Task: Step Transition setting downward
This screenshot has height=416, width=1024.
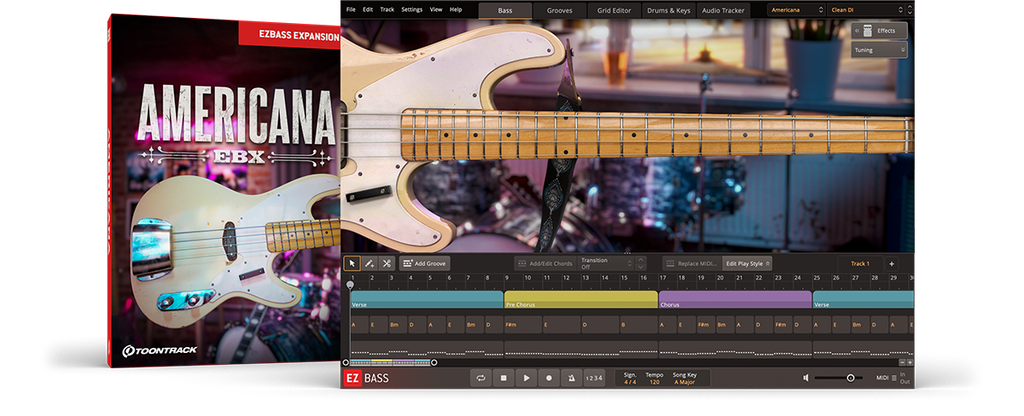Action: coord(641,267)
